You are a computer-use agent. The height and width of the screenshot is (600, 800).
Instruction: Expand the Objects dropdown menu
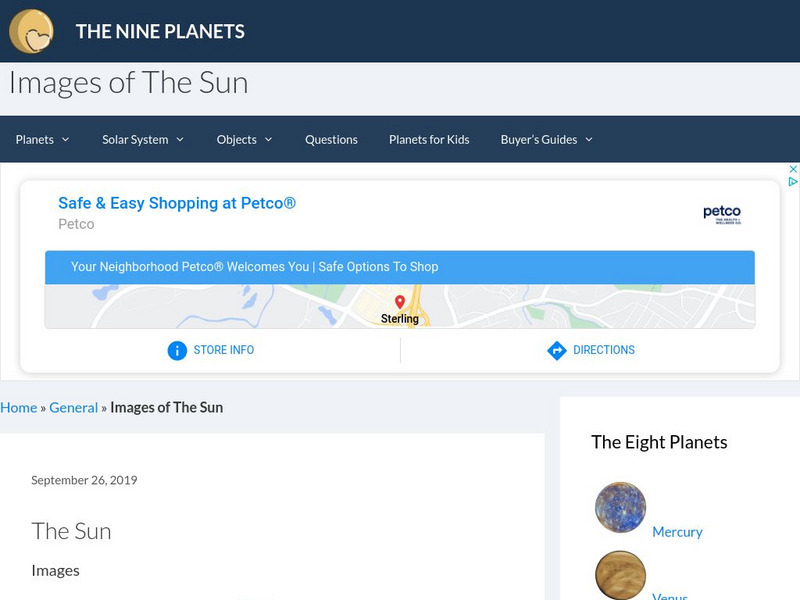pos(245,140)
